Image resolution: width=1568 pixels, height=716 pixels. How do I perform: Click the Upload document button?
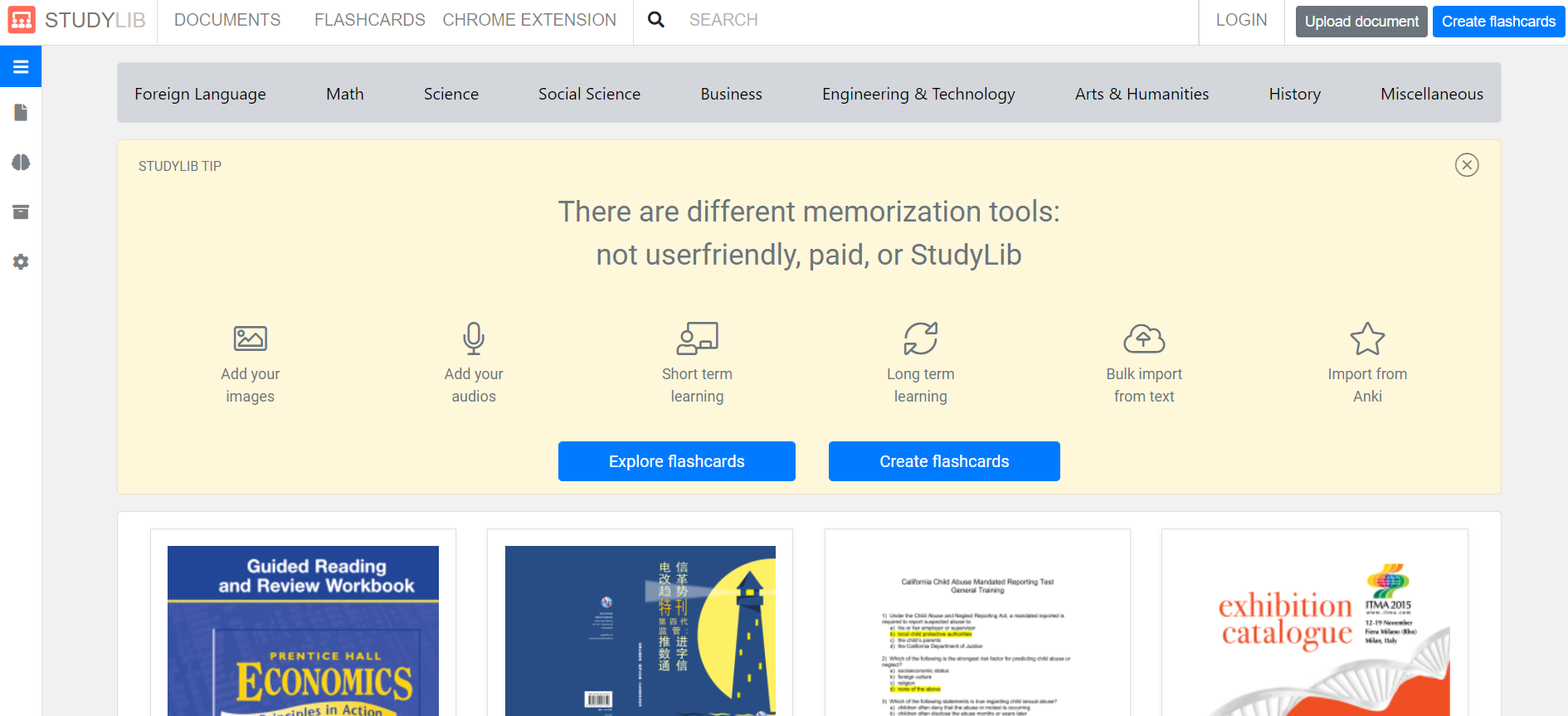(x=1361, y=22)
